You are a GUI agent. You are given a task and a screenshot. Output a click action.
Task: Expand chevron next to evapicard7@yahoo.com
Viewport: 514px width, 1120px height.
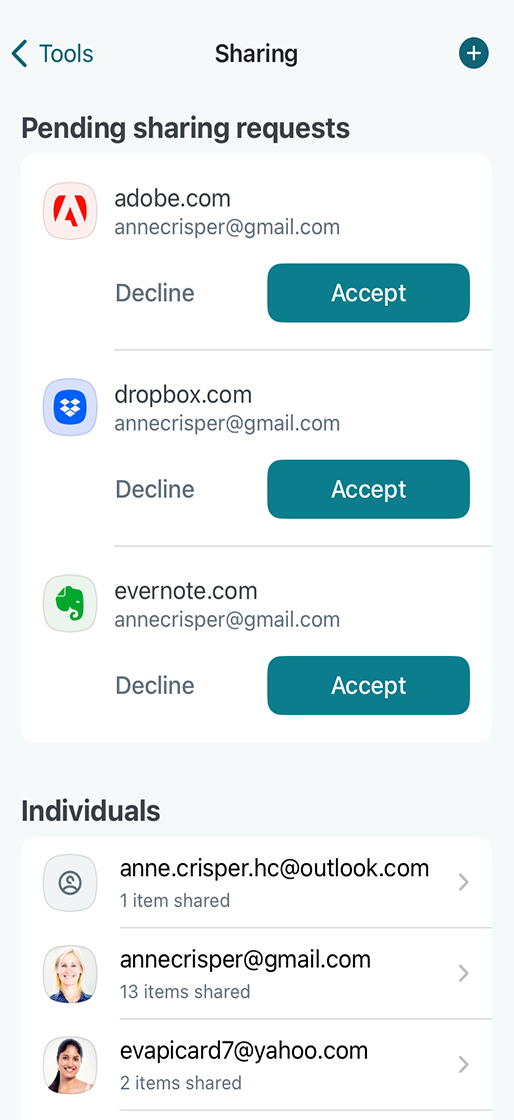[463, 1065]
